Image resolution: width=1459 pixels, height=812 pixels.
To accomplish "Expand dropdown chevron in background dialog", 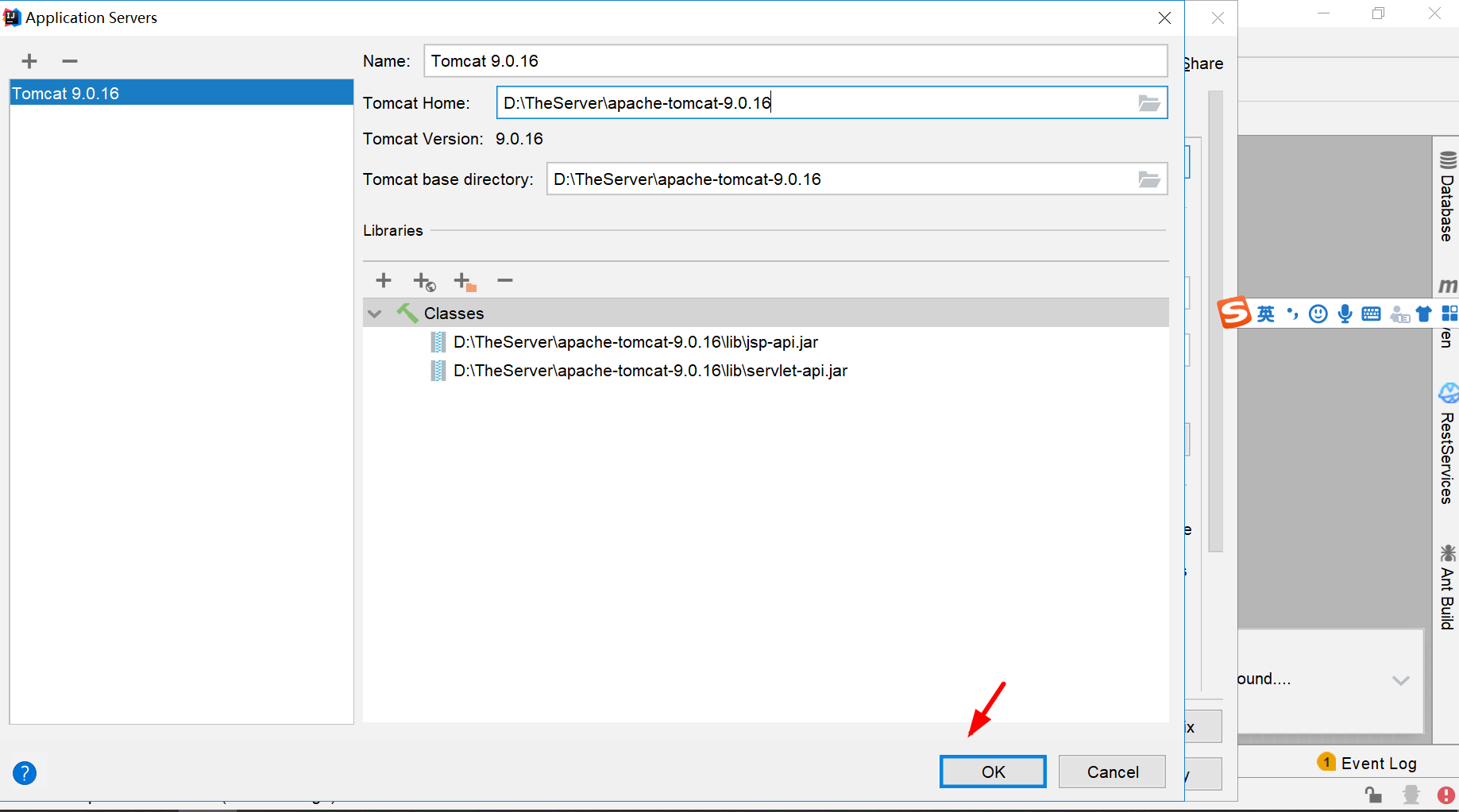I will pyautogui.click(x=1401, y=680).
